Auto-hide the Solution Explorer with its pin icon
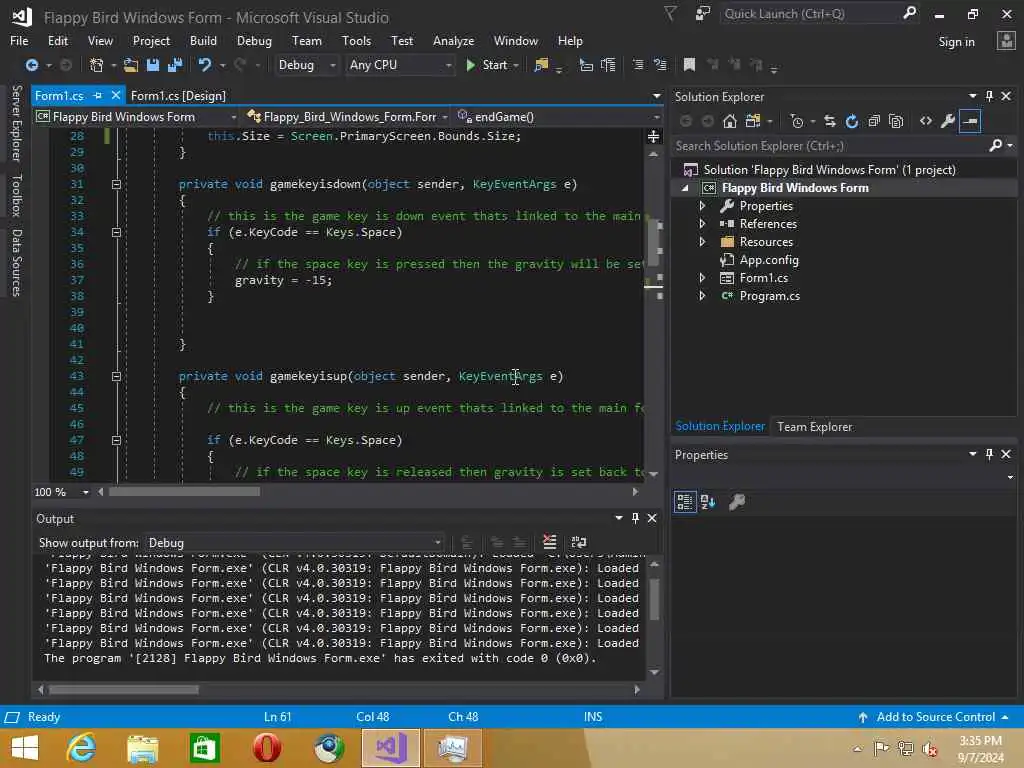This screenshot has height=768, width=1024. click(989, 96)
